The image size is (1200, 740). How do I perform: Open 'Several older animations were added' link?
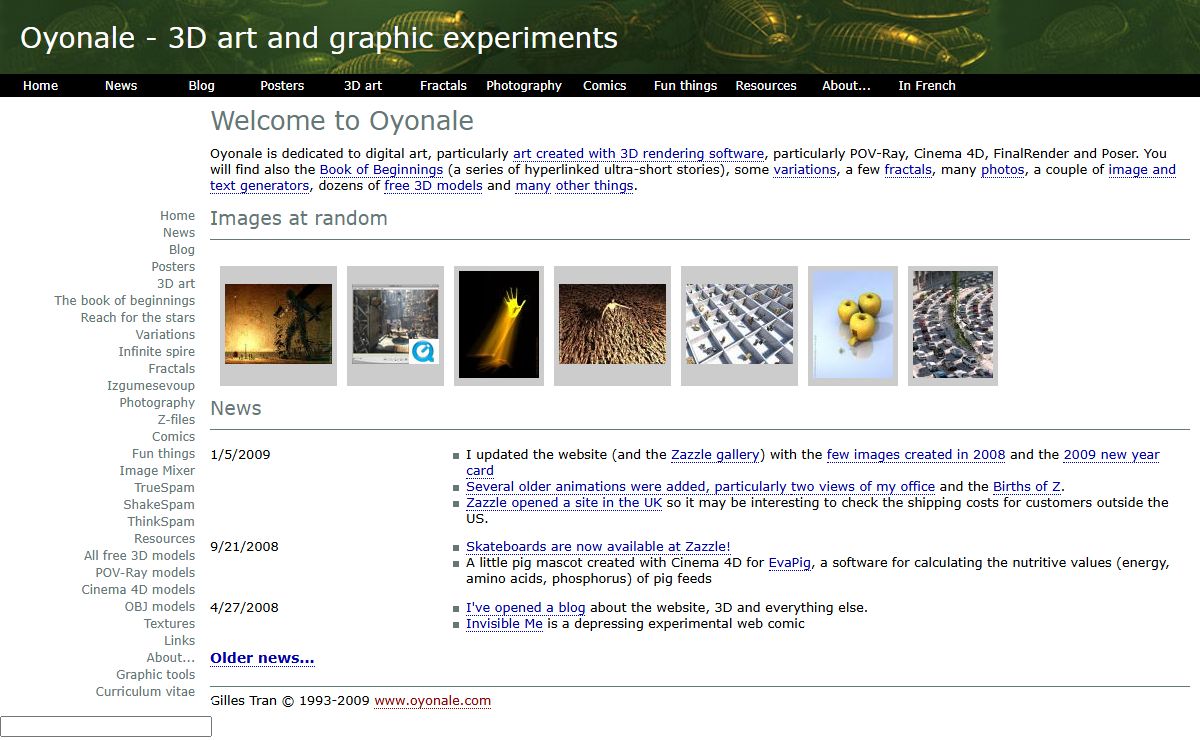[x=700, y=487]
